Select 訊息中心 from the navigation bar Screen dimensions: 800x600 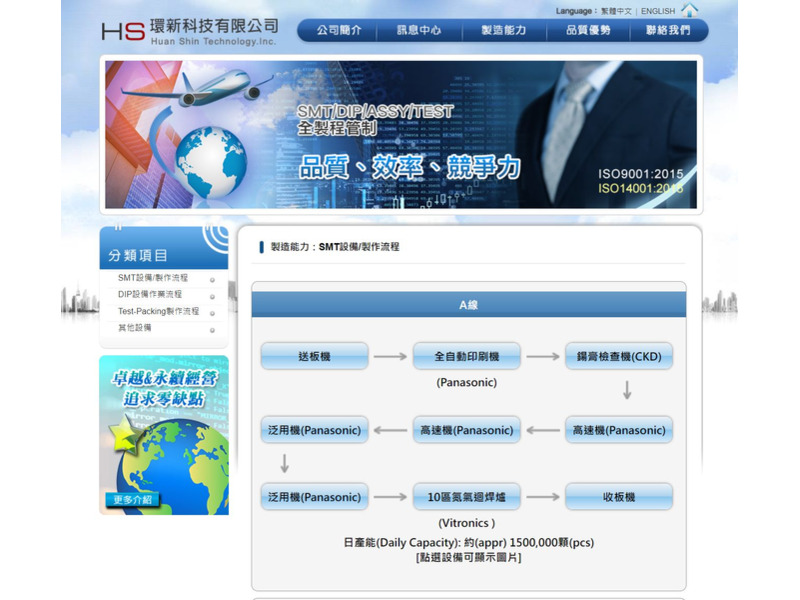(420, 30)
